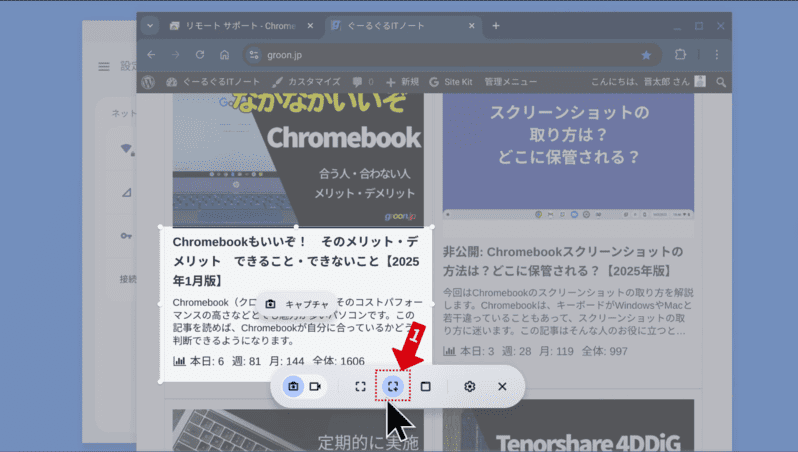Click stats 全体: 997 on second article
The width and height of the screenshot is (798, 452).
(605, 351)
